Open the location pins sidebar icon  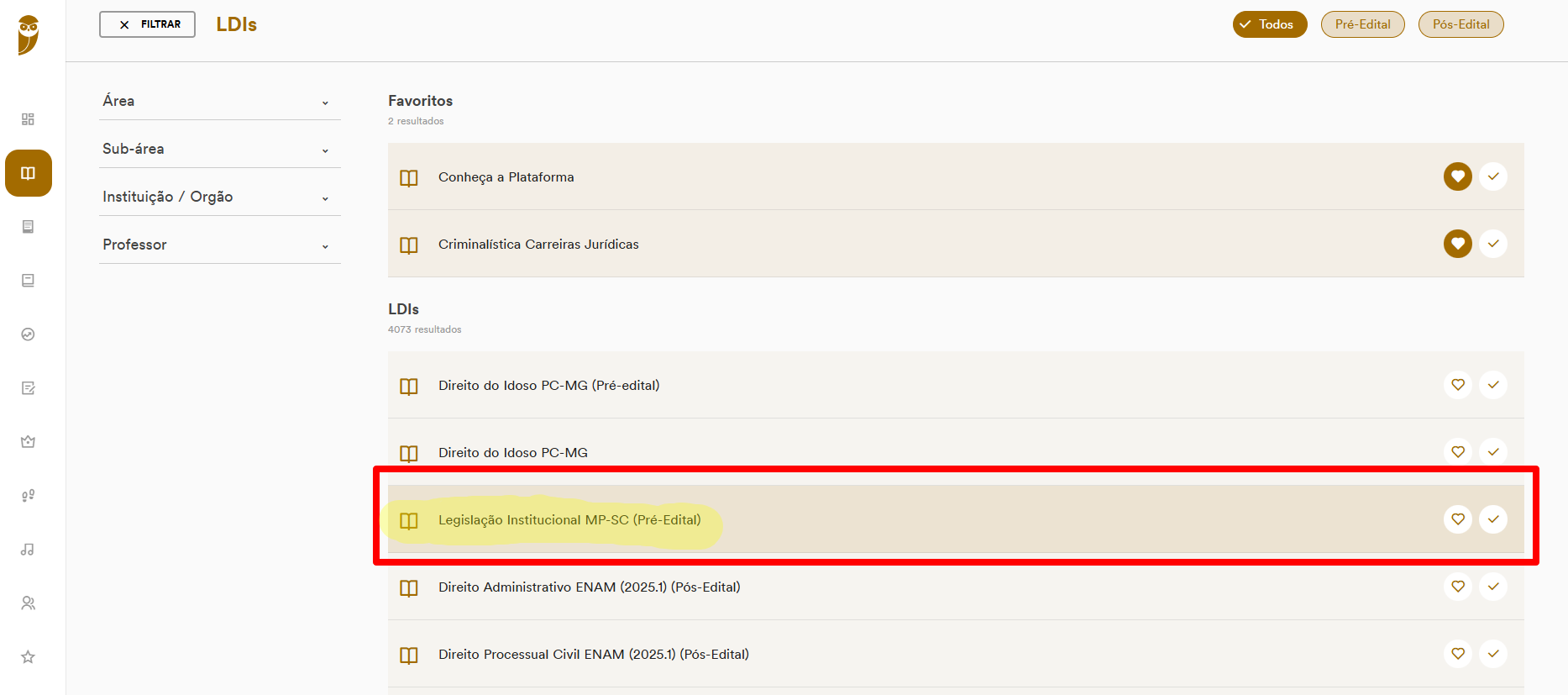coord(28,496)
